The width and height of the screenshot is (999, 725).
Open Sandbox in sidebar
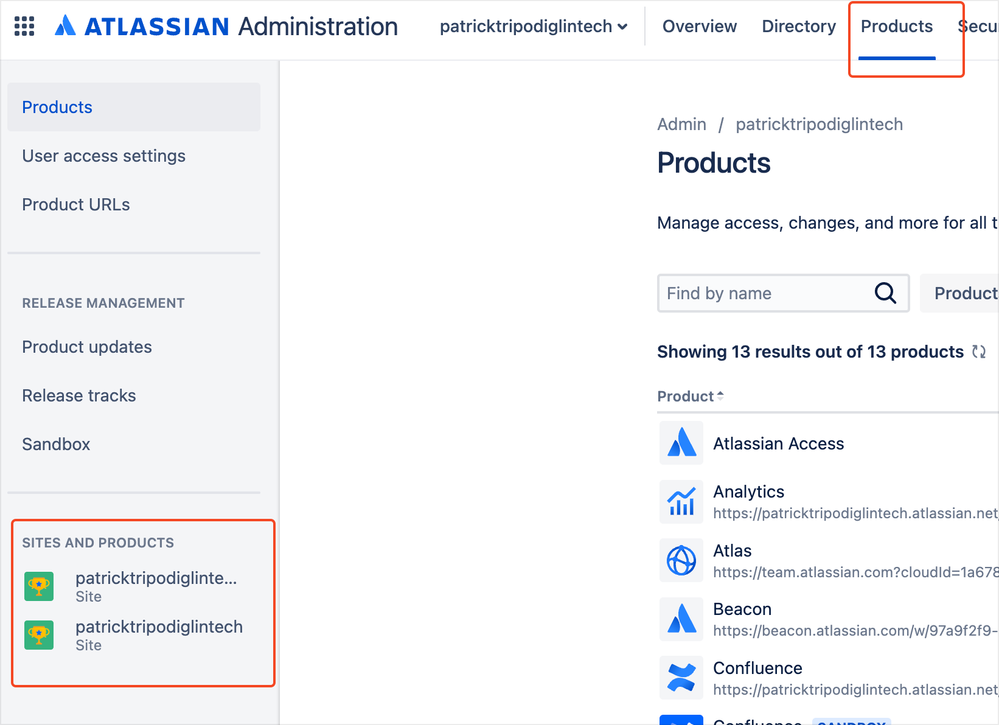point(56,444)
